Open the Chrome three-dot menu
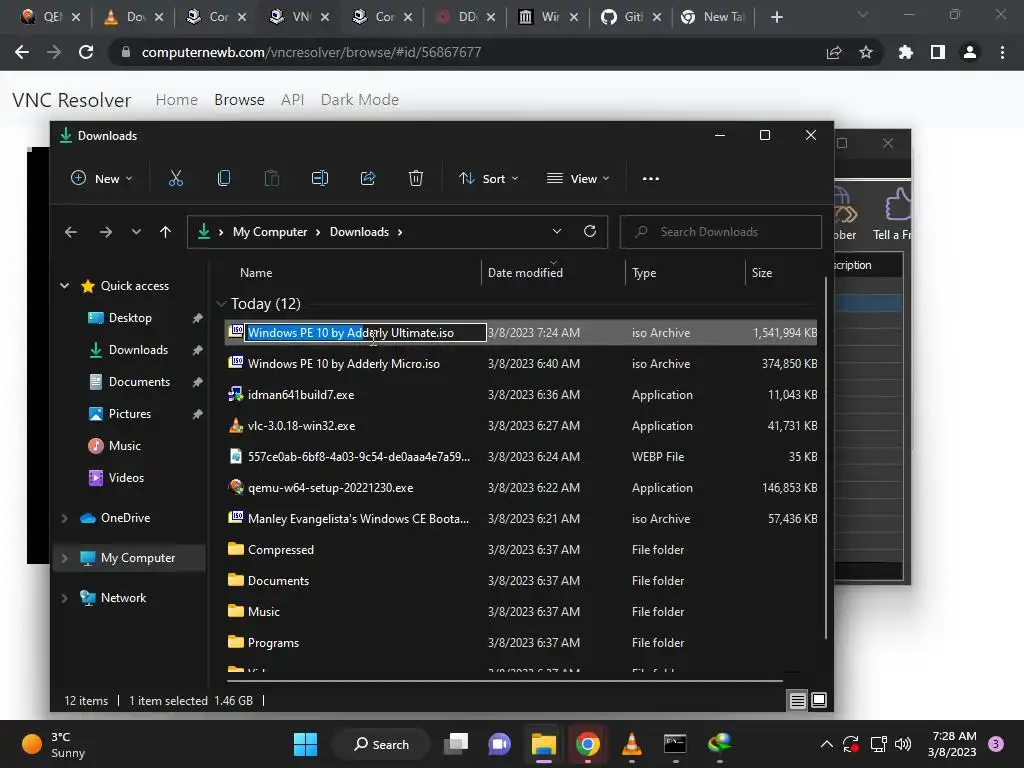The height and width of the screenshot is (768, 1024). 1002,52
